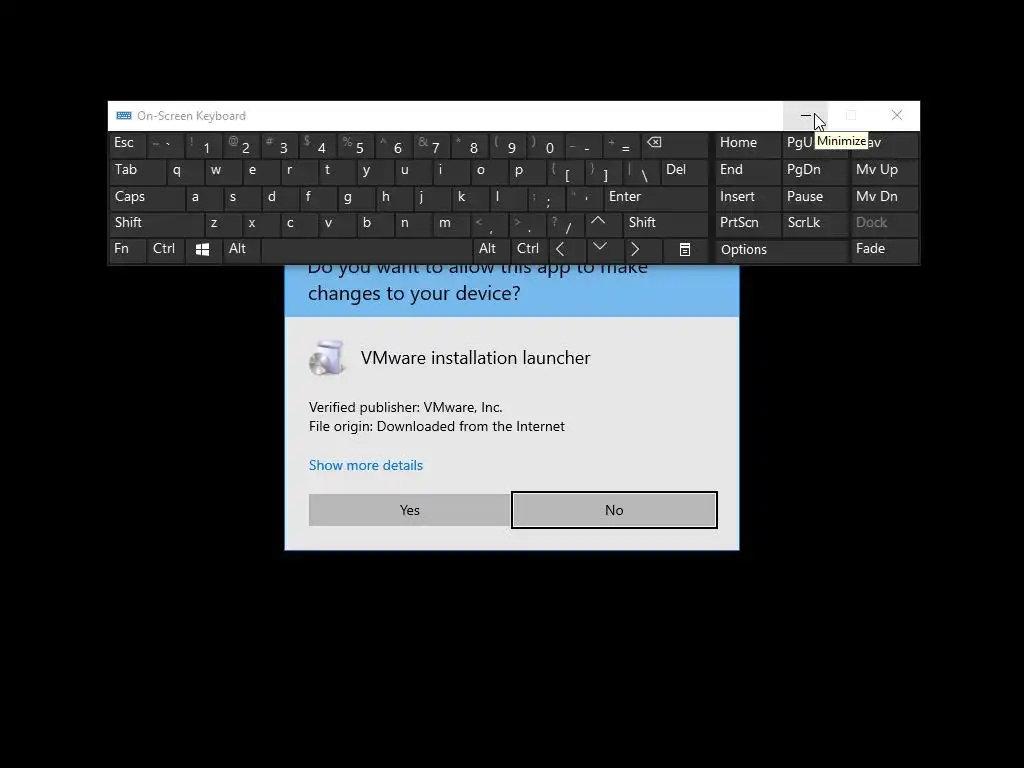Tap the Del key
1024x768 pixels.
tap(684, 171)
